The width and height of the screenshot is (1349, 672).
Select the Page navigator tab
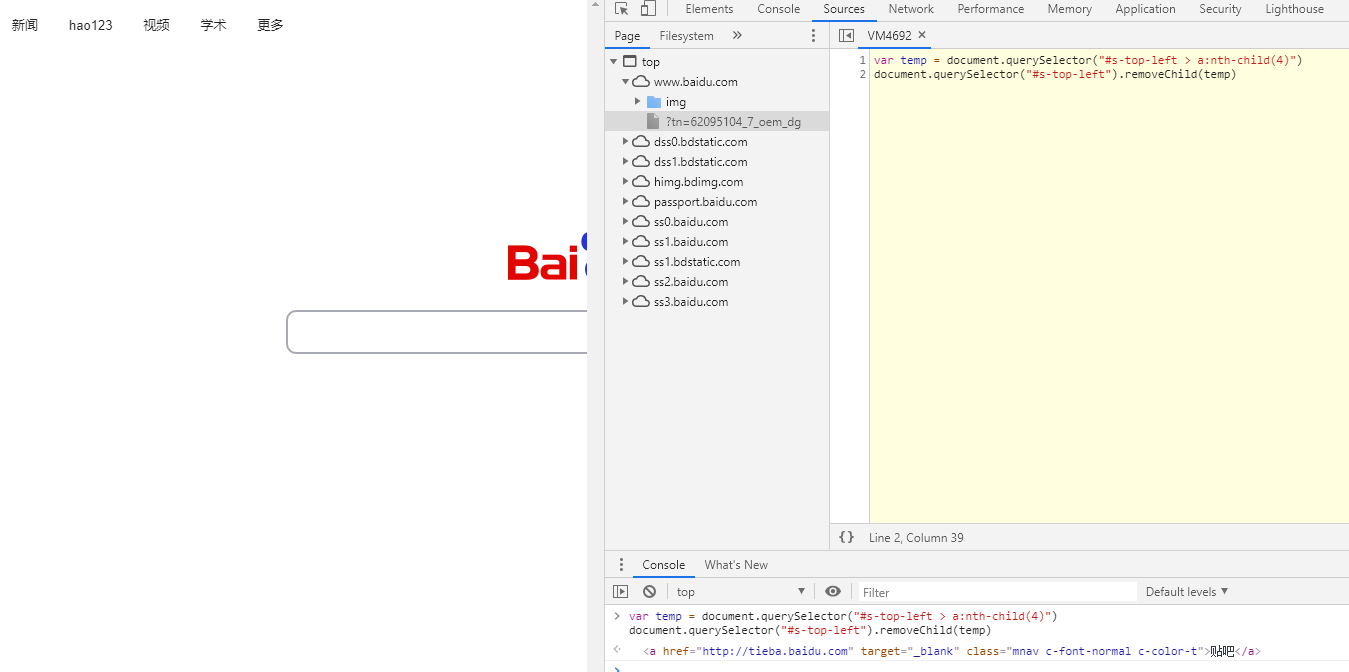[628, 36]
